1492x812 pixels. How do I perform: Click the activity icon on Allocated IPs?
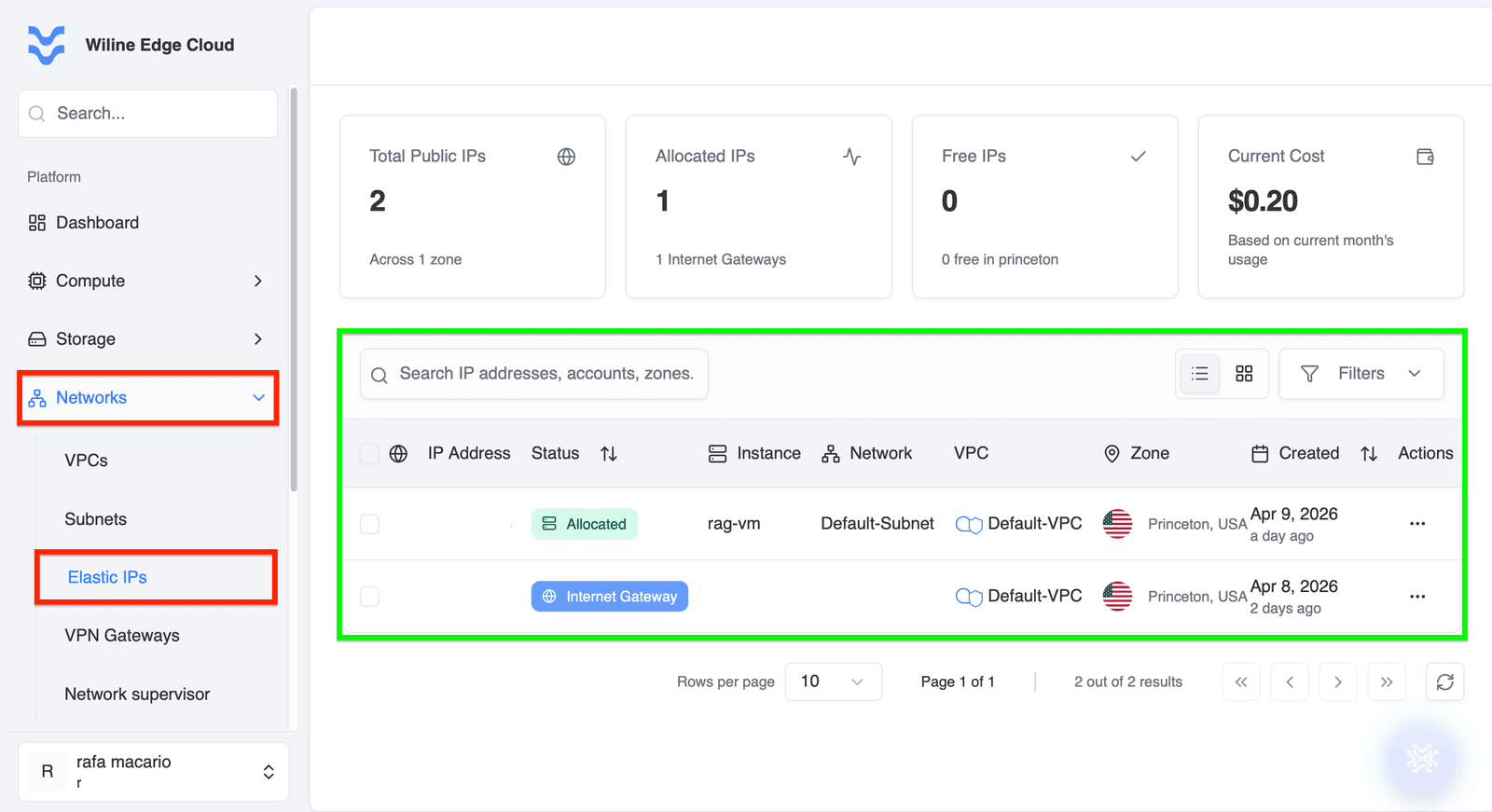852,157
